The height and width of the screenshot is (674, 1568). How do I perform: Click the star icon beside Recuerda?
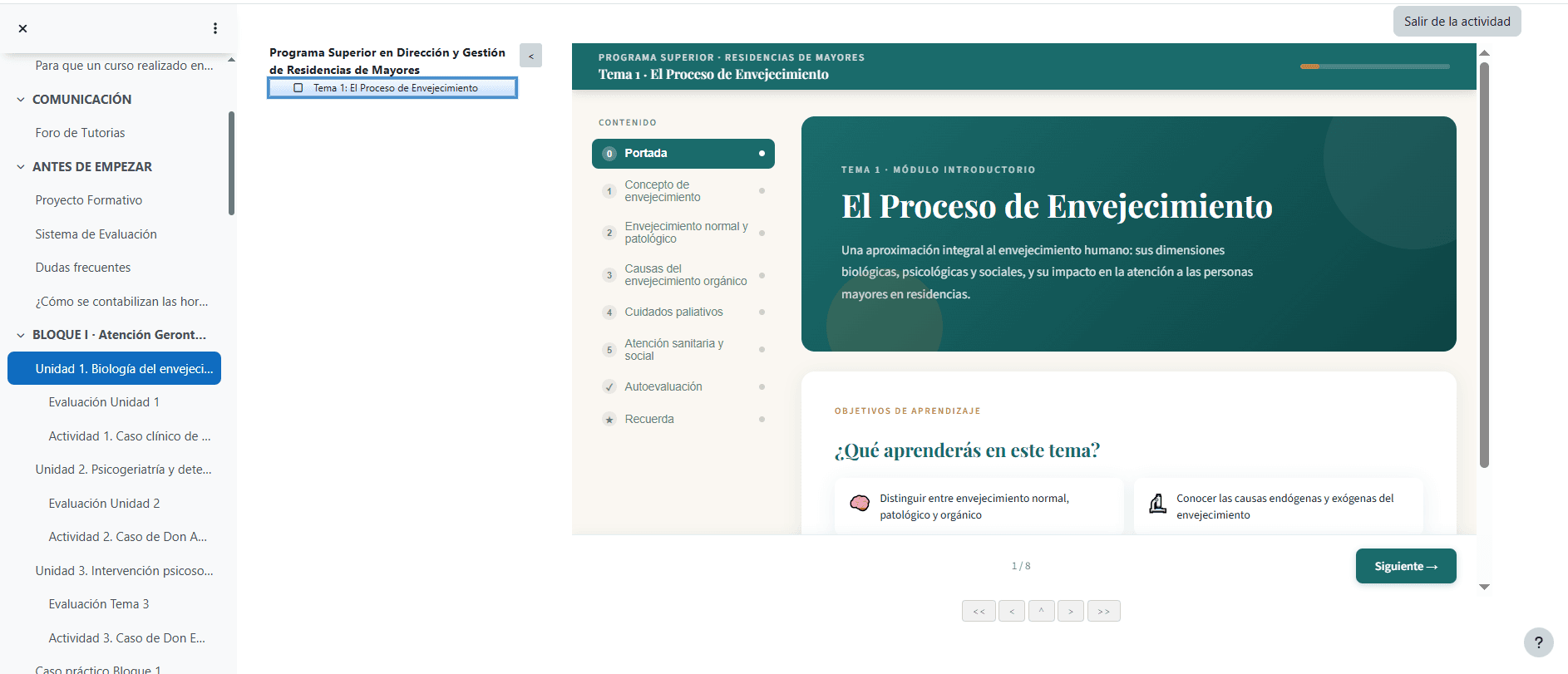[x=609, y=420]
